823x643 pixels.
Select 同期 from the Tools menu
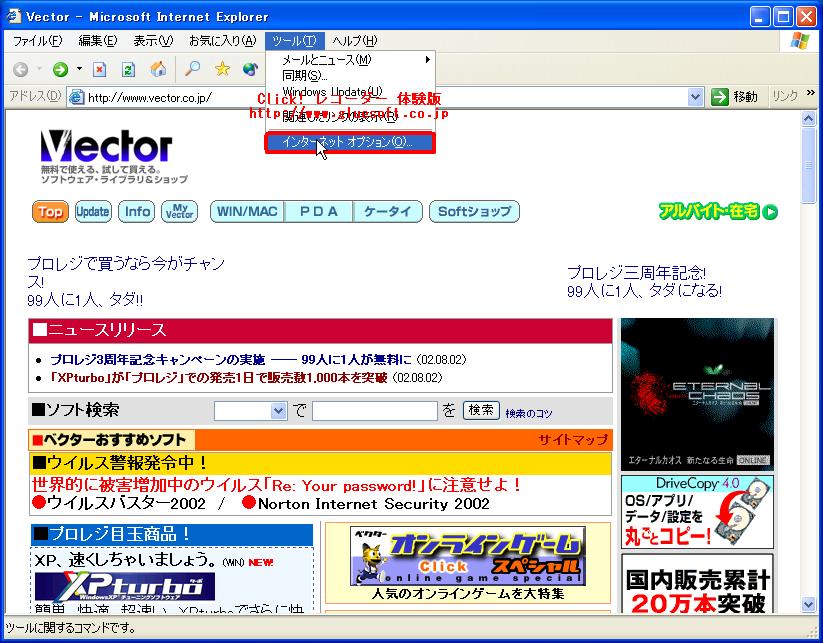click(351, 76)
